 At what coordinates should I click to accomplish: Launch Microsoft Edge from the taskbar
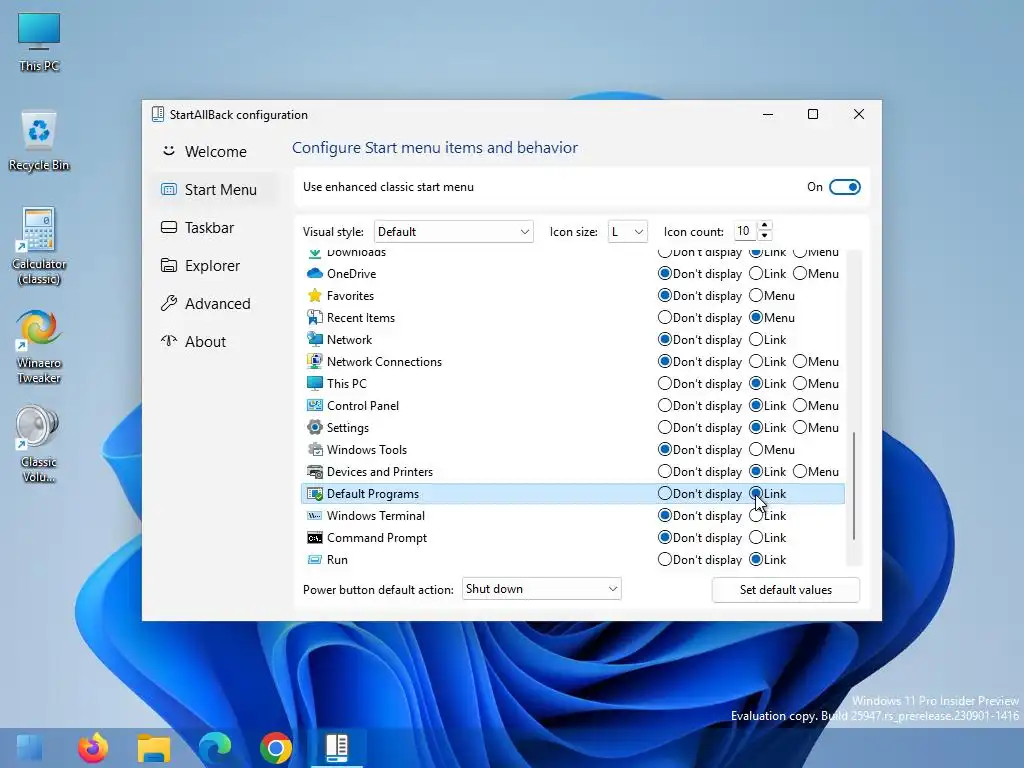215,748
